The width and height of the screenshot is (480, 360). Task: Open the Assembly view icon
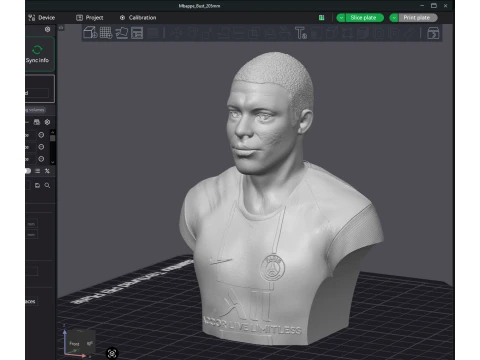tap(433, 33)
